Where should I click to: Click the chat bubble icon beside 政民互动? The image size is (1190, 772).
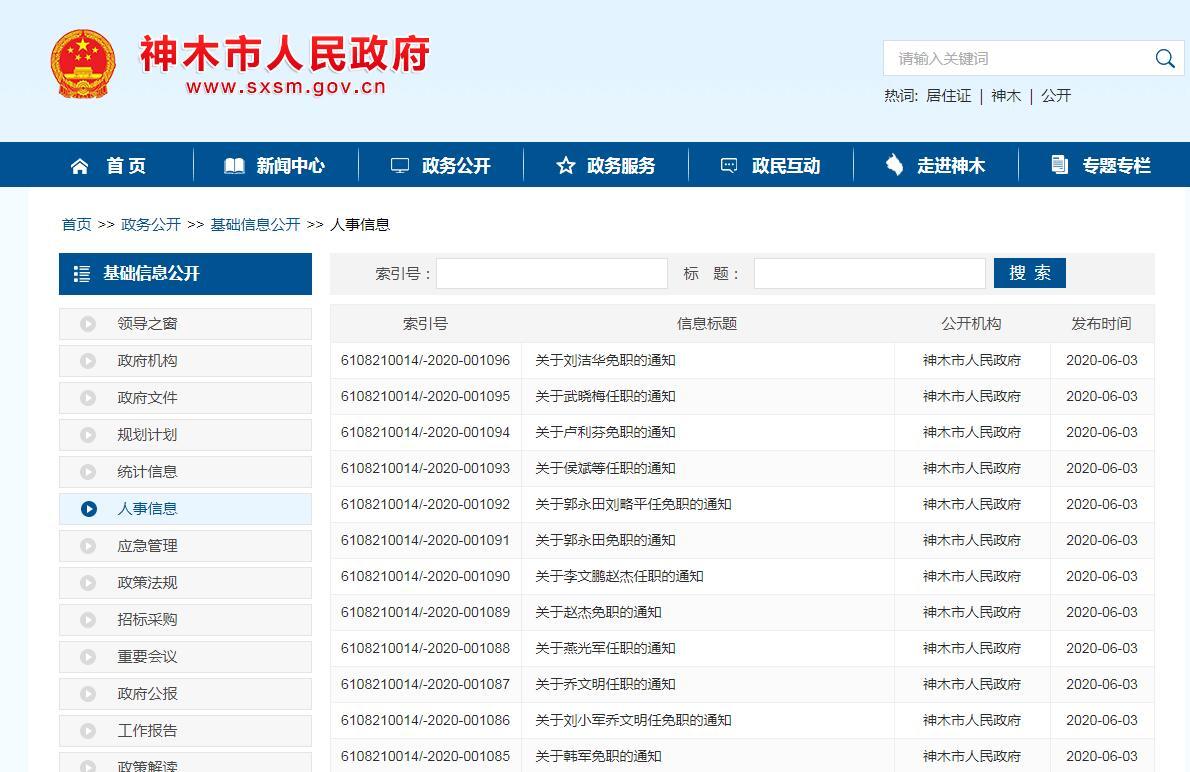[729, 165]
